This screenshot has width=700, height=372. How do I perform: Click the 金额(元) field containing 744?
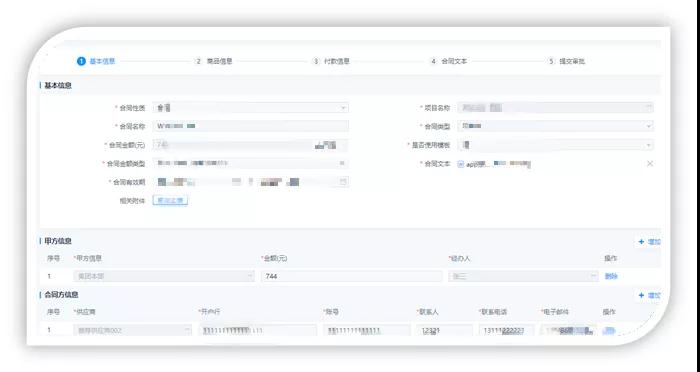point(352,276)
